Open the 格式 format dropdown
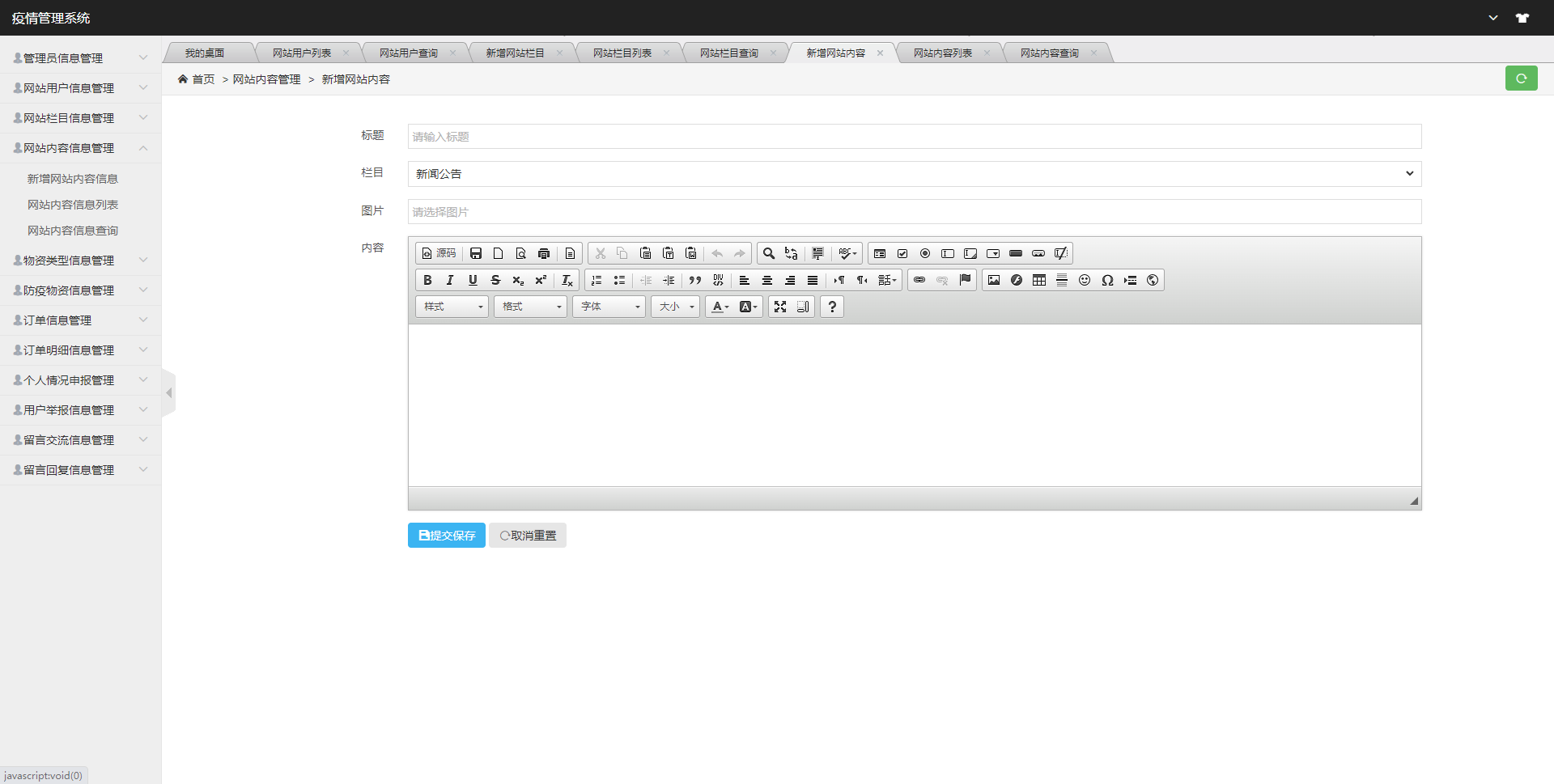 click(531, 307)
